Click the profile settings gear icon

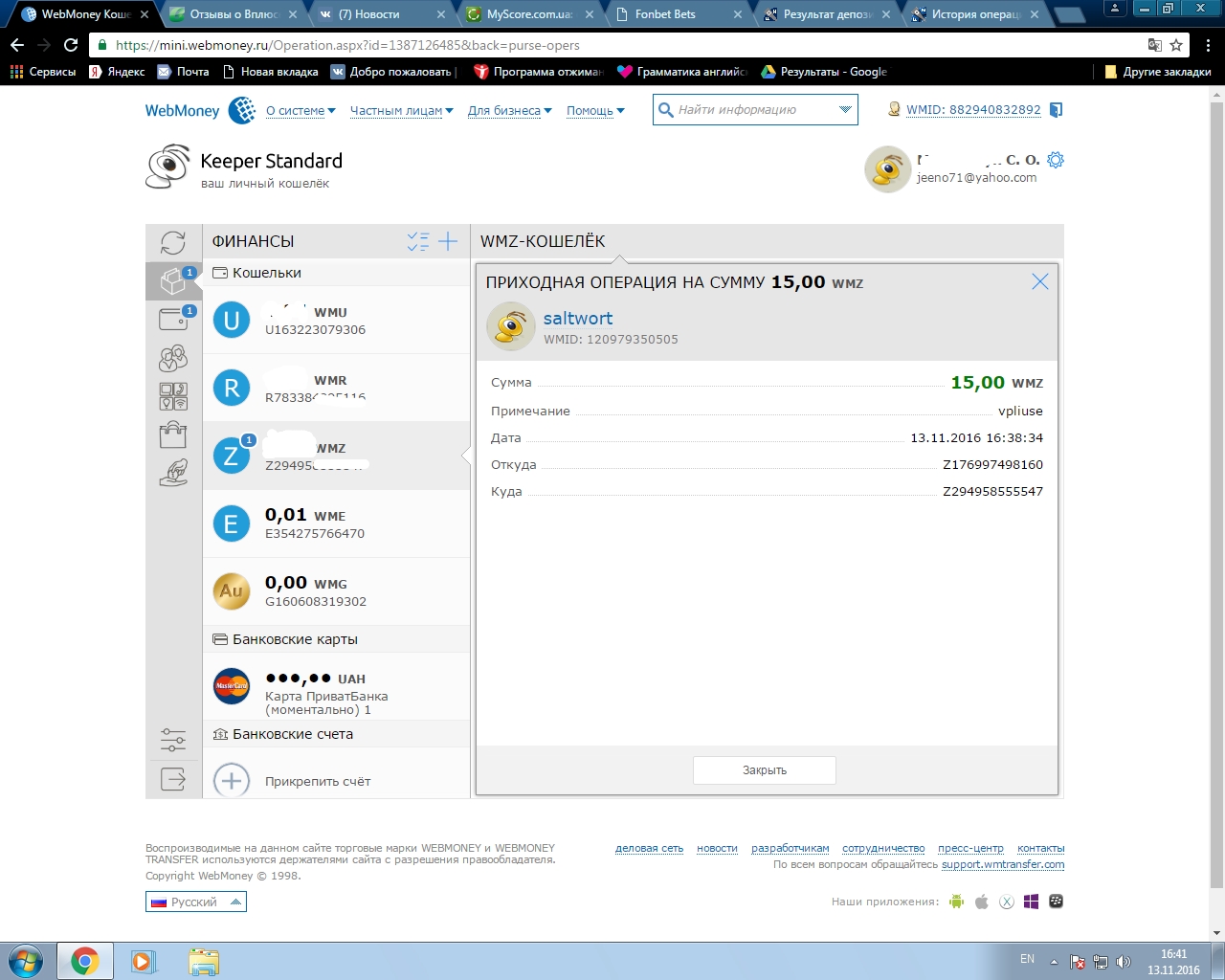pos(1056,160)
